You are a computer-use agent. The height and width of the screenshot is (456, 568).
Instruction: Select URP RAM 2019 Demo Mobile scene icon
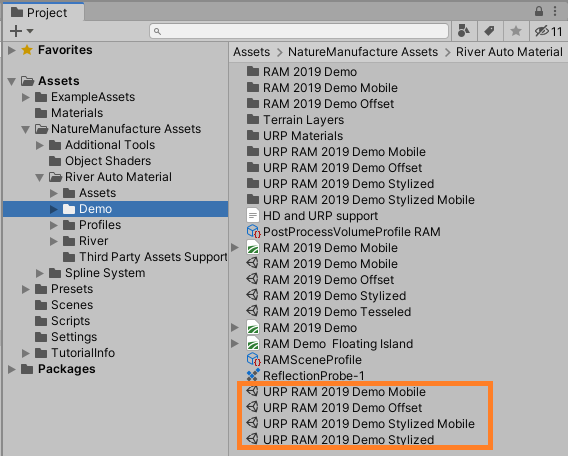click(252, 391)
